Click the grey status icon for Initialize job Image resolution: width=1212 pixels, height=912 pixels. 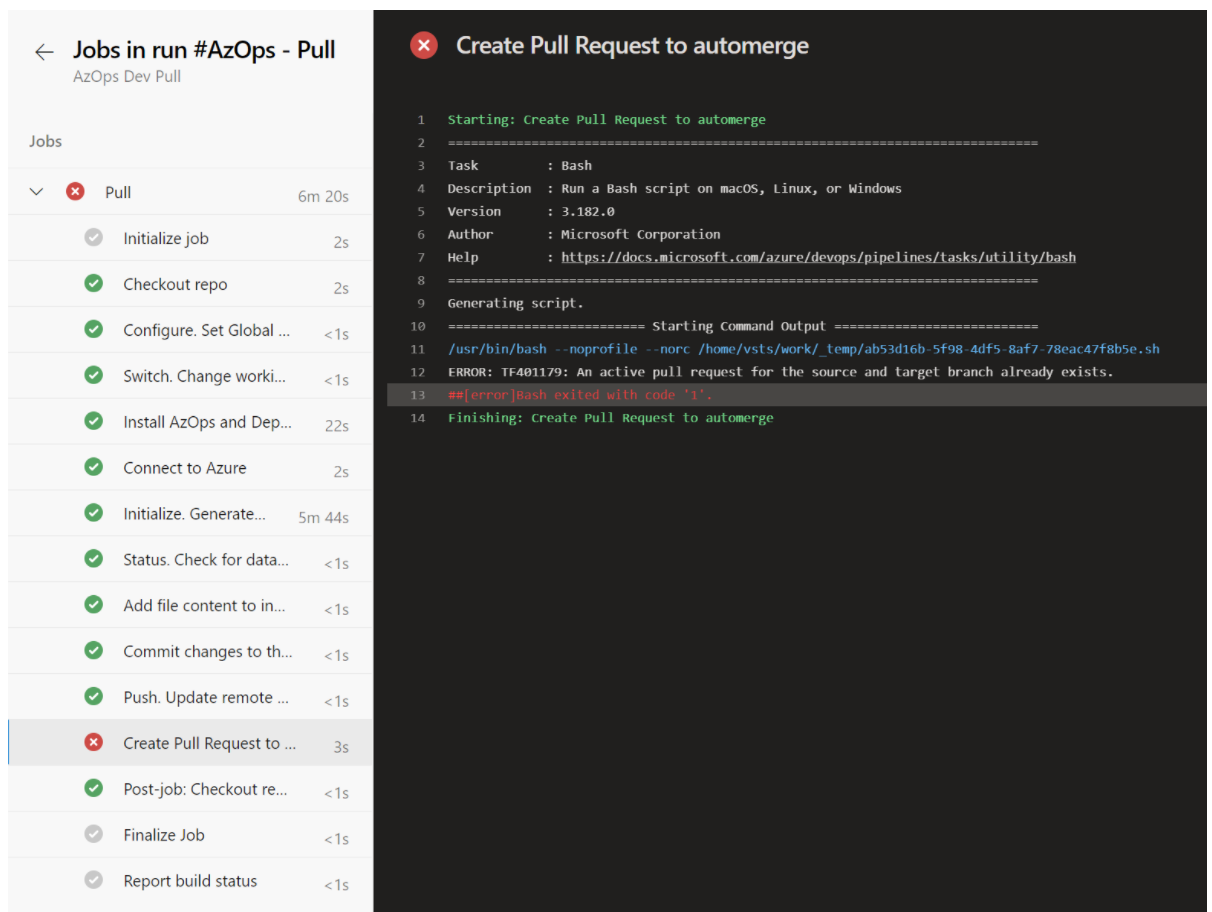94,238
